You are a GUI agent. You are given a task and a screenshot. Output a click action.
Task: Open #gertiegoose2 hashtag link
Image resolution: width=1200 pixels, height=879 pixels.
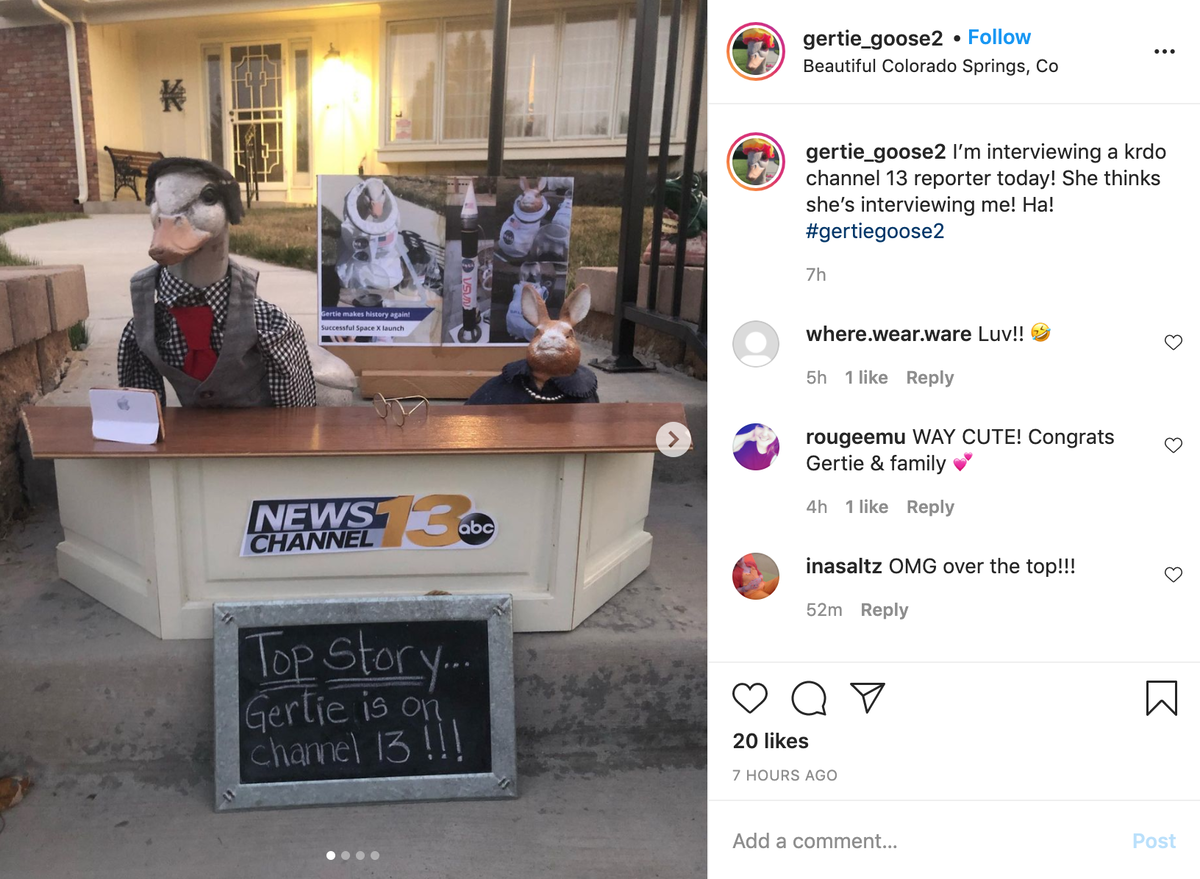coord(875,231)
